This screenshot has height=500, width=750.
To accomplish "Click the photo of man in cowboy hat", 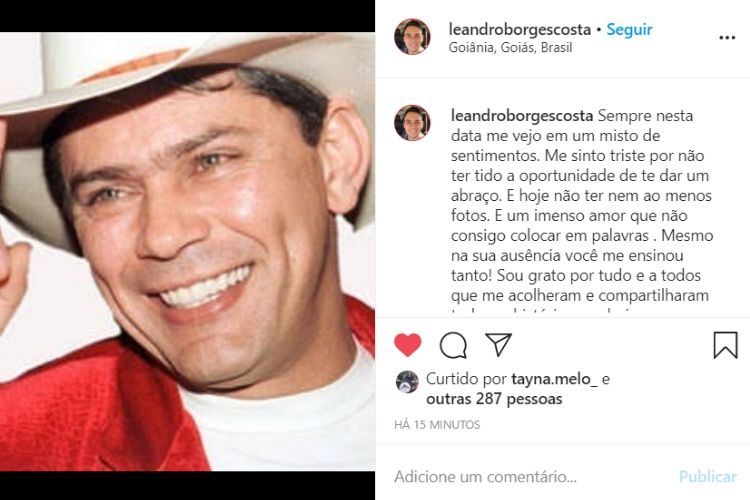I will [187, 251].
